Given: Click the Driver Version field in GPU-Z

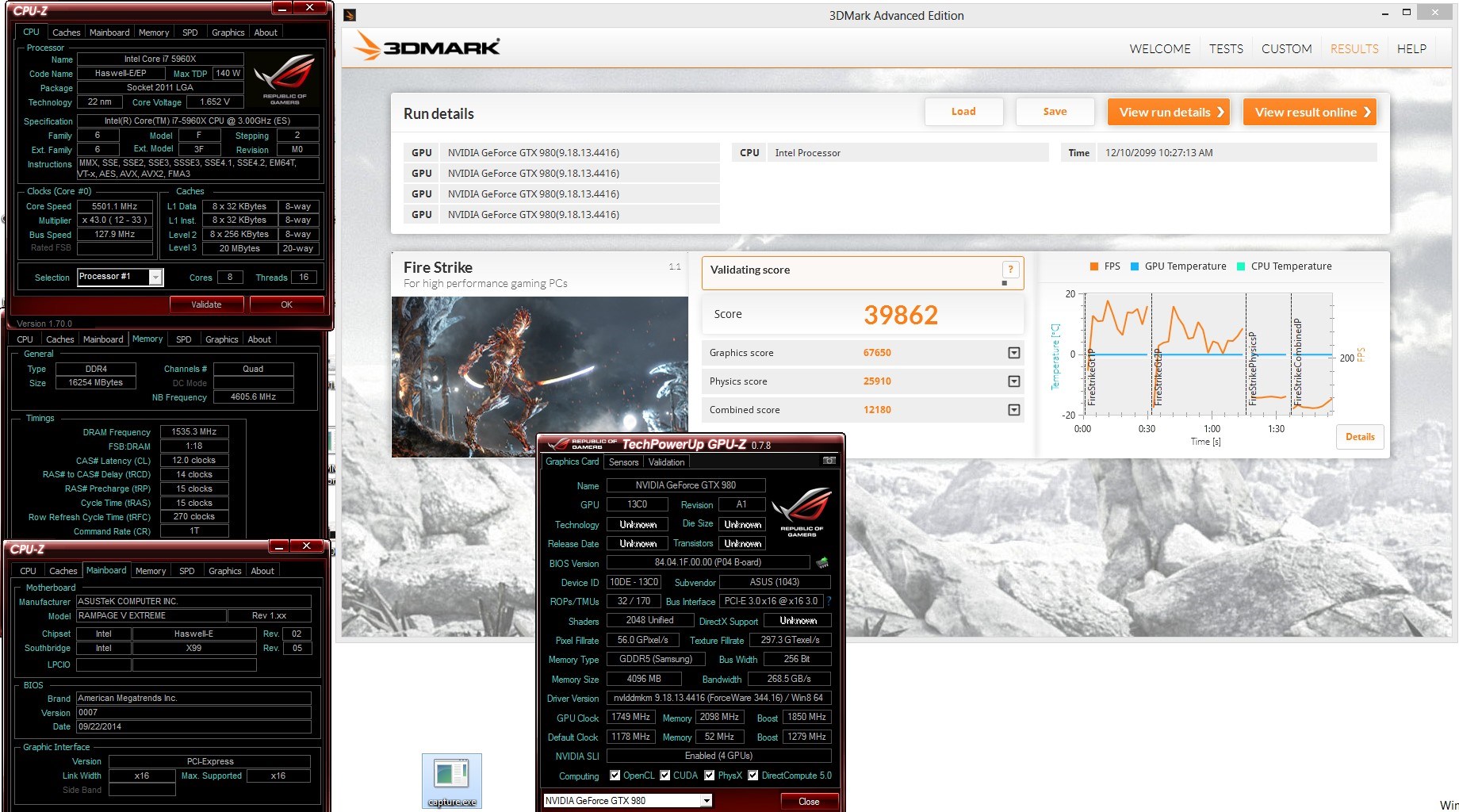Looking at the screenshot, I should tap(719, 698).
